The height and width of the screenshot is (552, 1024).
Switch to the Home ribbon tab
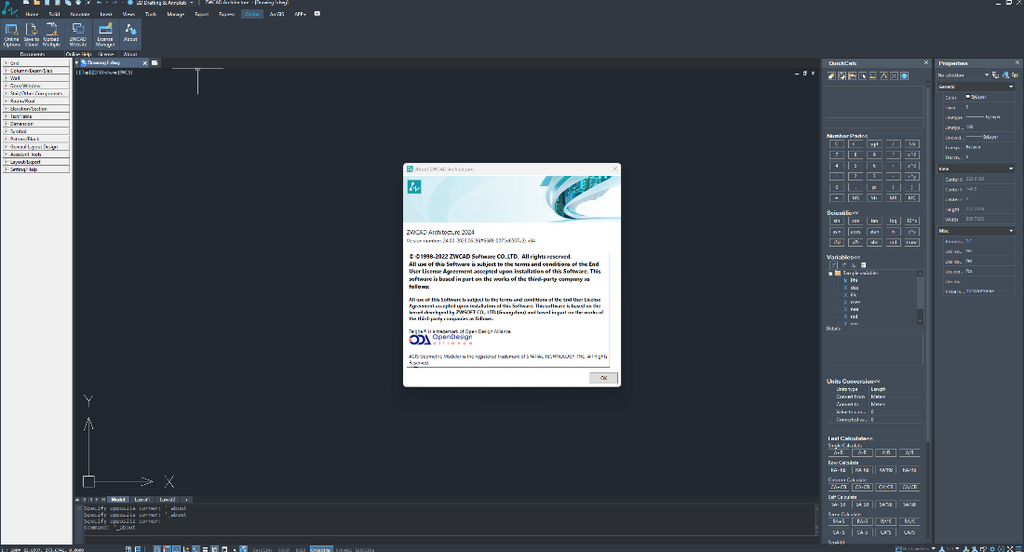[x=31, y=14]
